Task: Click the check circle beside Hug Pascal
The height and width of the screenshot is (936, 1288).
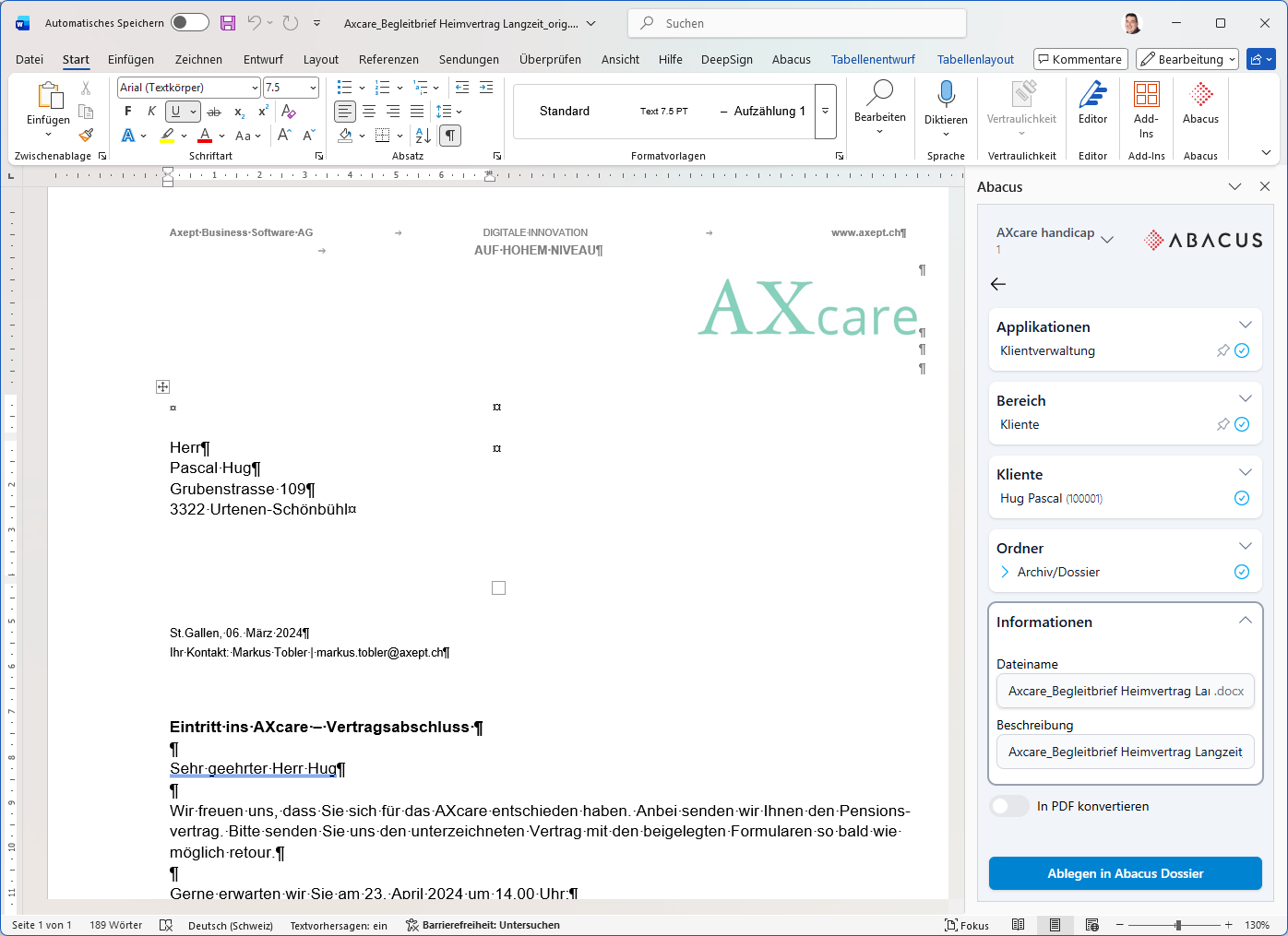Action: pos(1242,498)
